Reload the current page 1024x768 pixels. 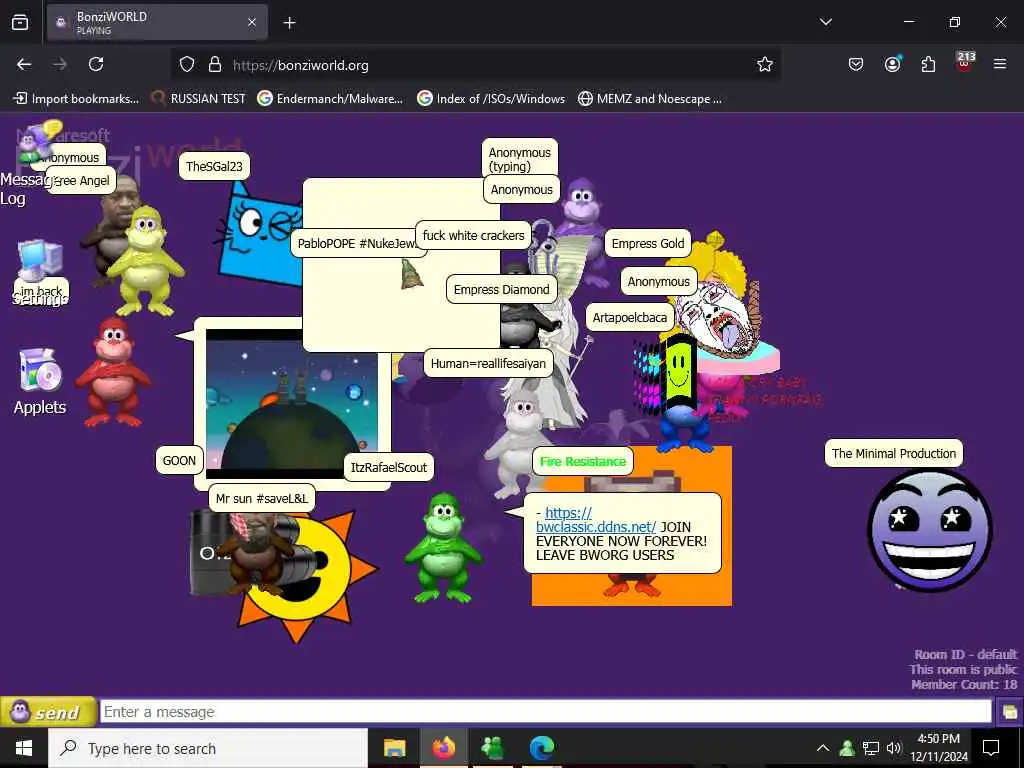click(96, 65)
